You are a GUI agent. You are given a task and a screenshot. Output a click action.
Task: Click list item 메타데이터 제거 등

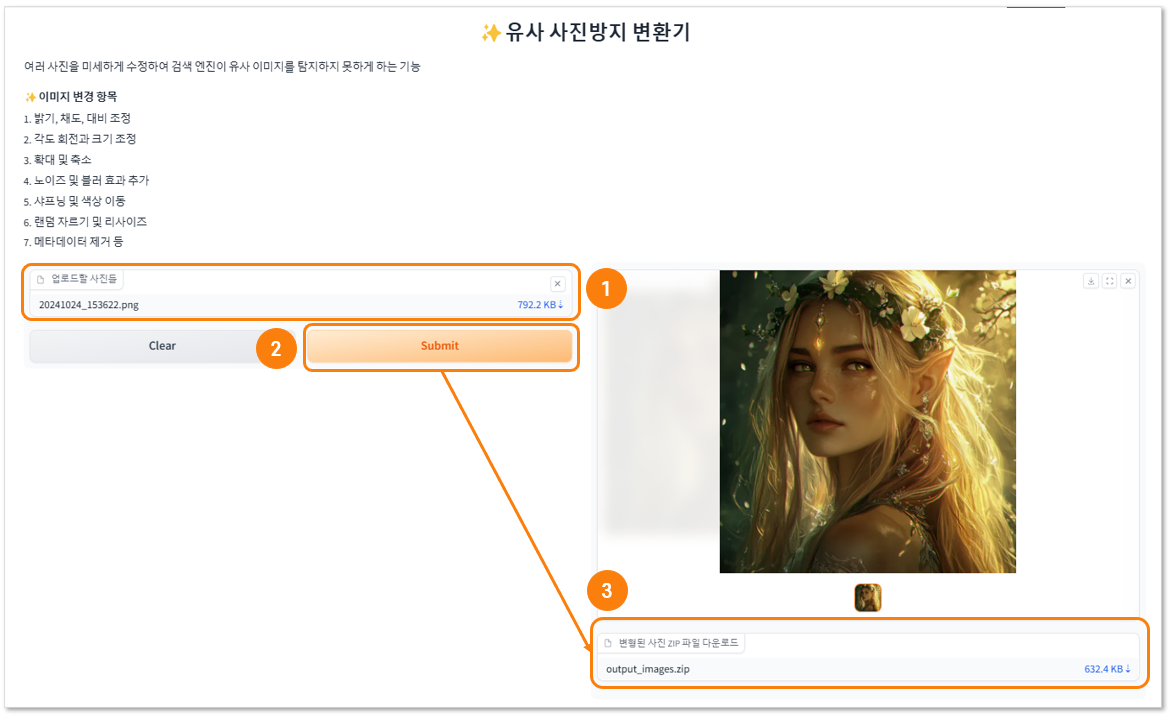78,242
